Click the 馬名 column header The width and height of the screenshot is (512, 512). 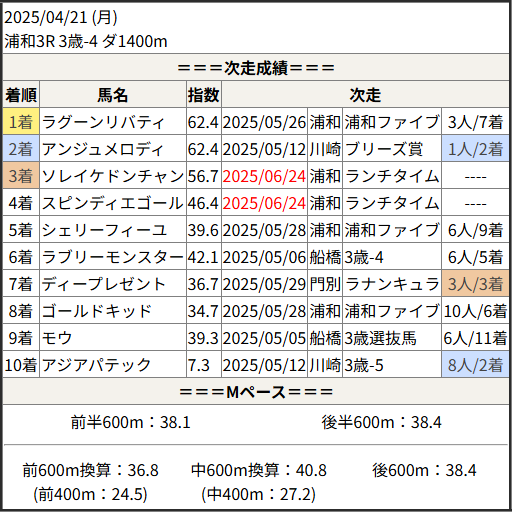(x=113, y=95)
